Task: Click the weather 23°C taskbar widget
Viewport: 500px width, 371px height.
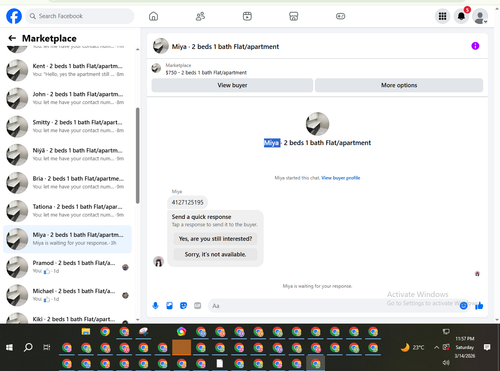Action: tap(412, 348)
